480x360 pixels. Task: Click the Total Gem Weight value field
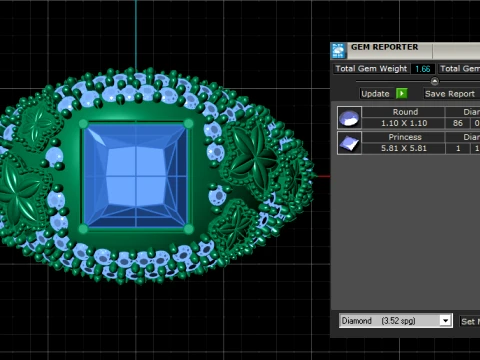[x=423, y=69]
